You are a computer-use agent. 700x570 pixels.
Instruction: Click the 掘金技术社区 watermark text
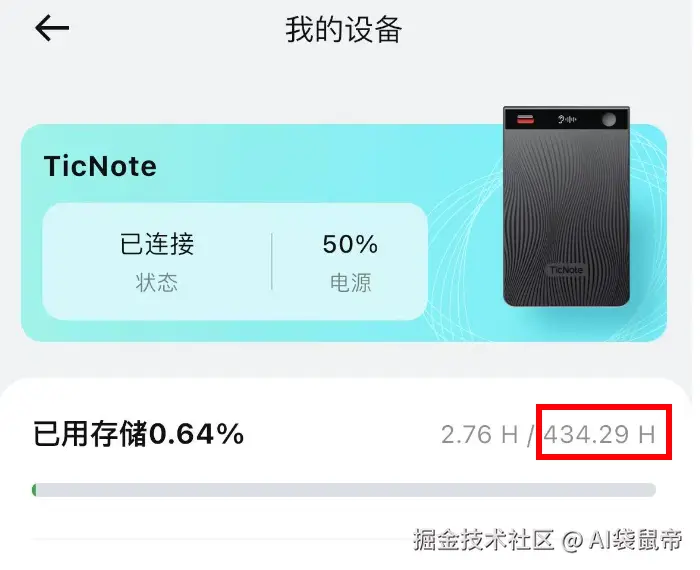pos(483,540)
